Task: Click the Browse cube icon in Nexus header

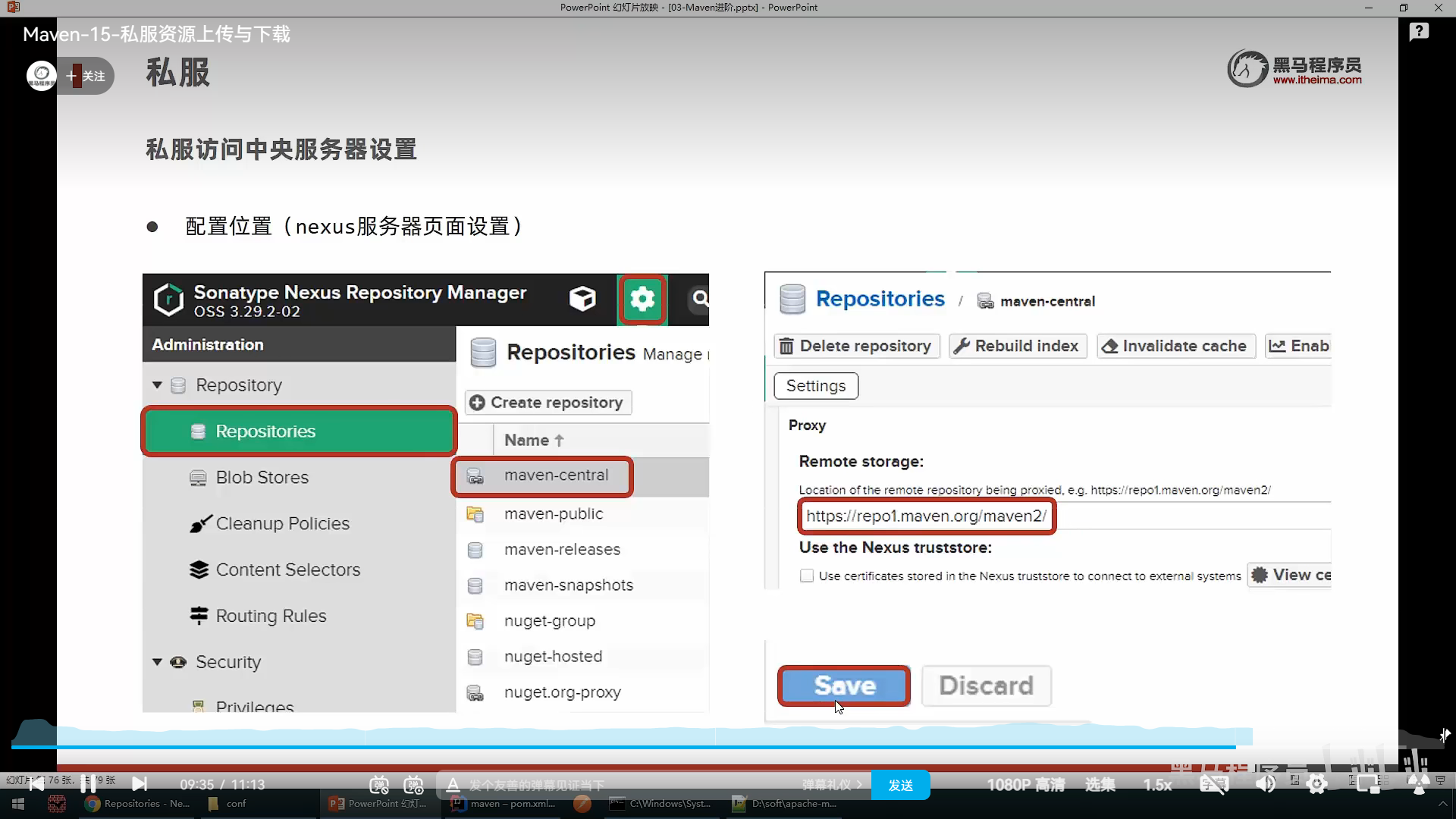Action: click(582, 299)
